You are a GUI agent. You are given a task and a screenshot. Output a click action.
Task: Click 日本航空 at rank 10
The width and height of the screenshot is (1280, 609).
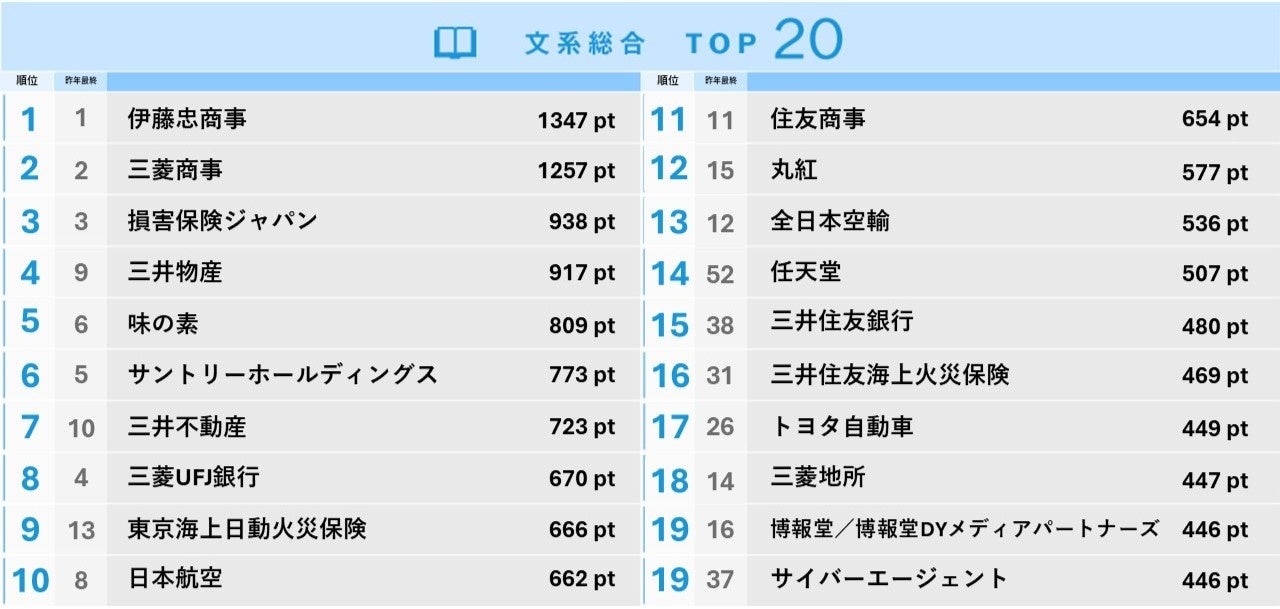[x=175, y=578]
